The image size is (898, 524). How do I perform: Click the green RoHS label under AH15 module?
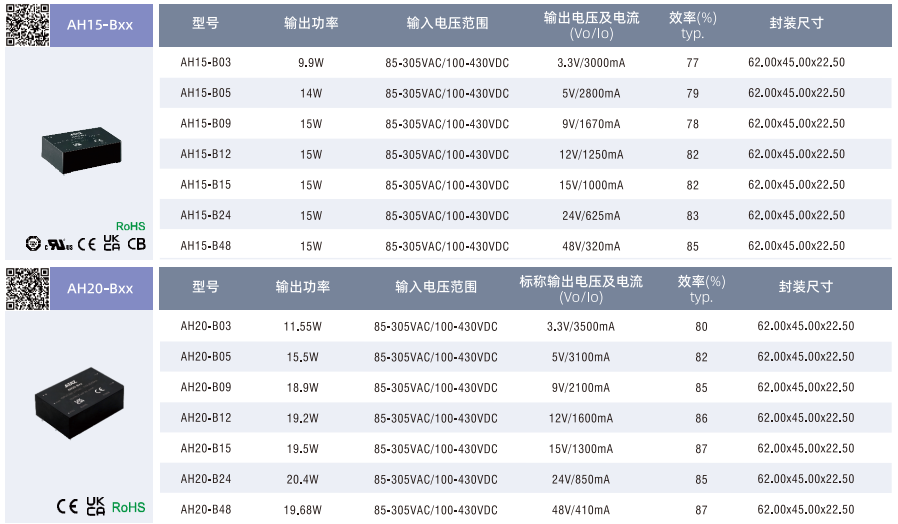[131, 226]
